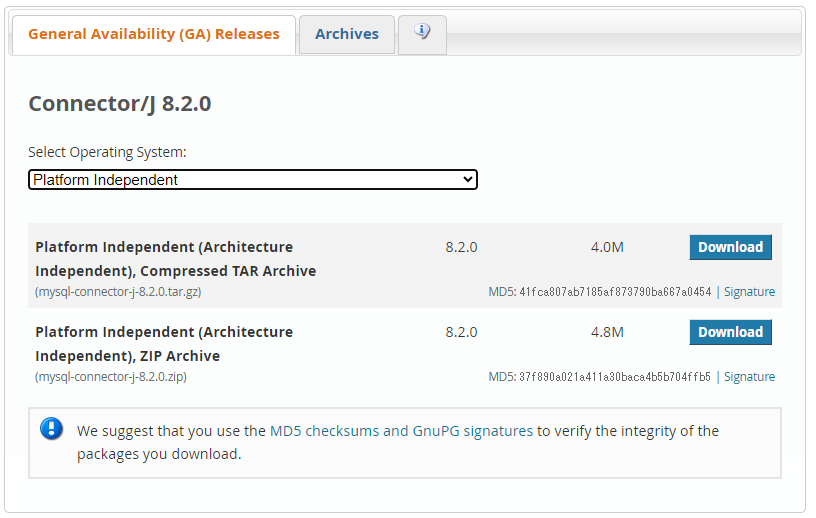Click the blue exclamation notice icon
The height and width of the screenshot is (518, 816).
[52, 429]
